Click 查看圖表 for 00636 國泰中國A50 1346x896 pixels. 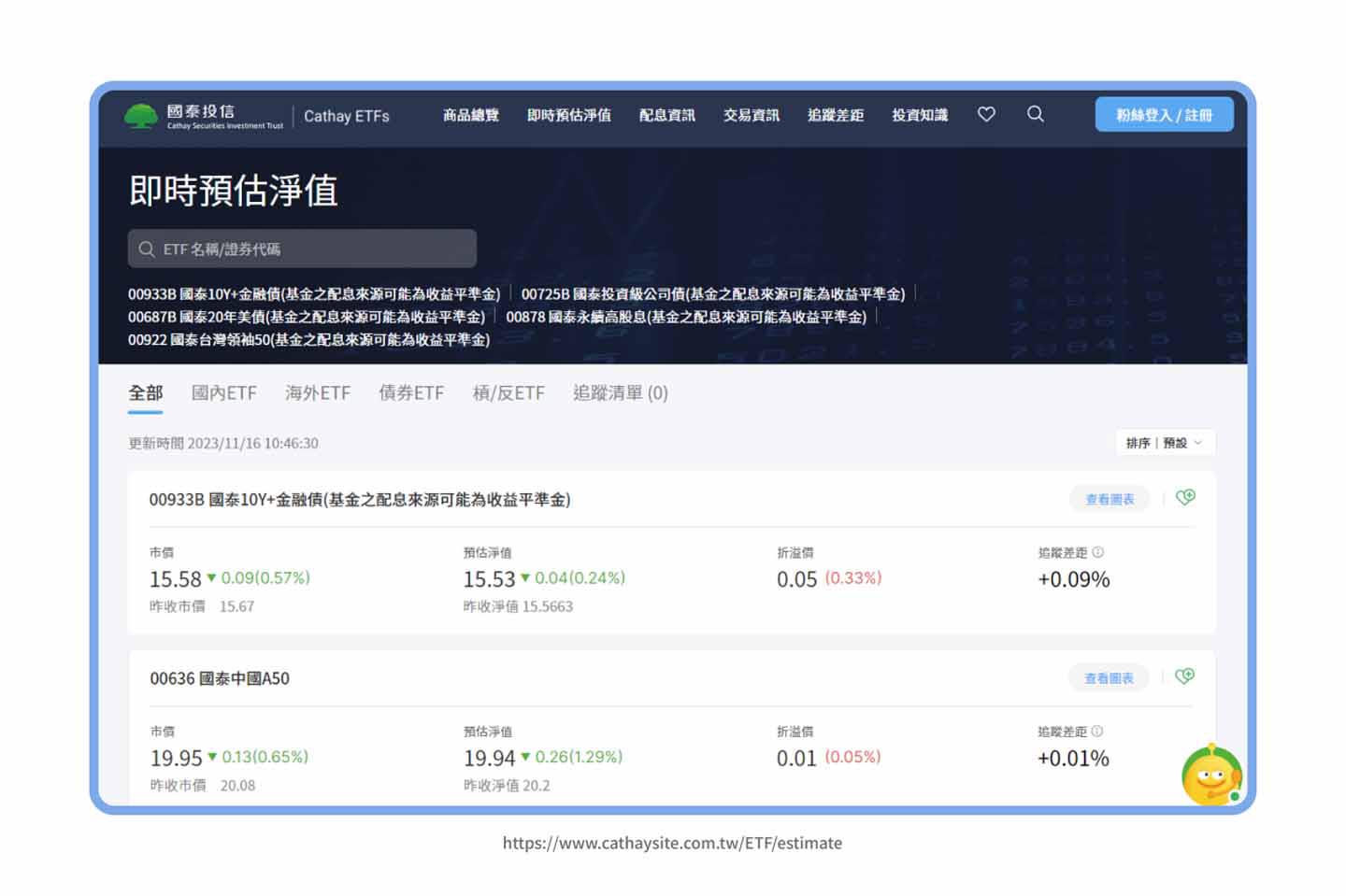tap(1109, 678)
